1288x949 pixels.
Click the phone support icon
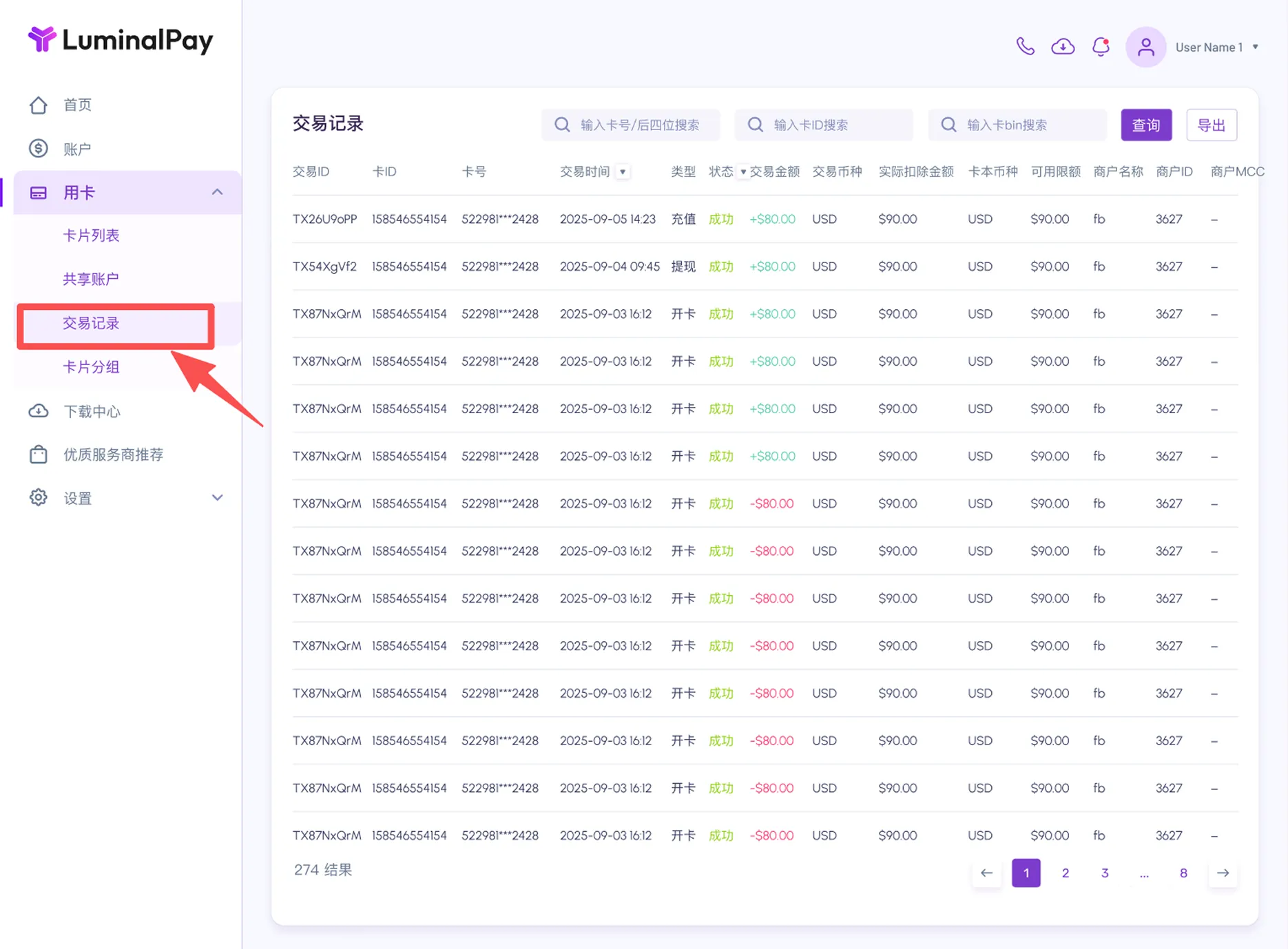pos(1025,47)
